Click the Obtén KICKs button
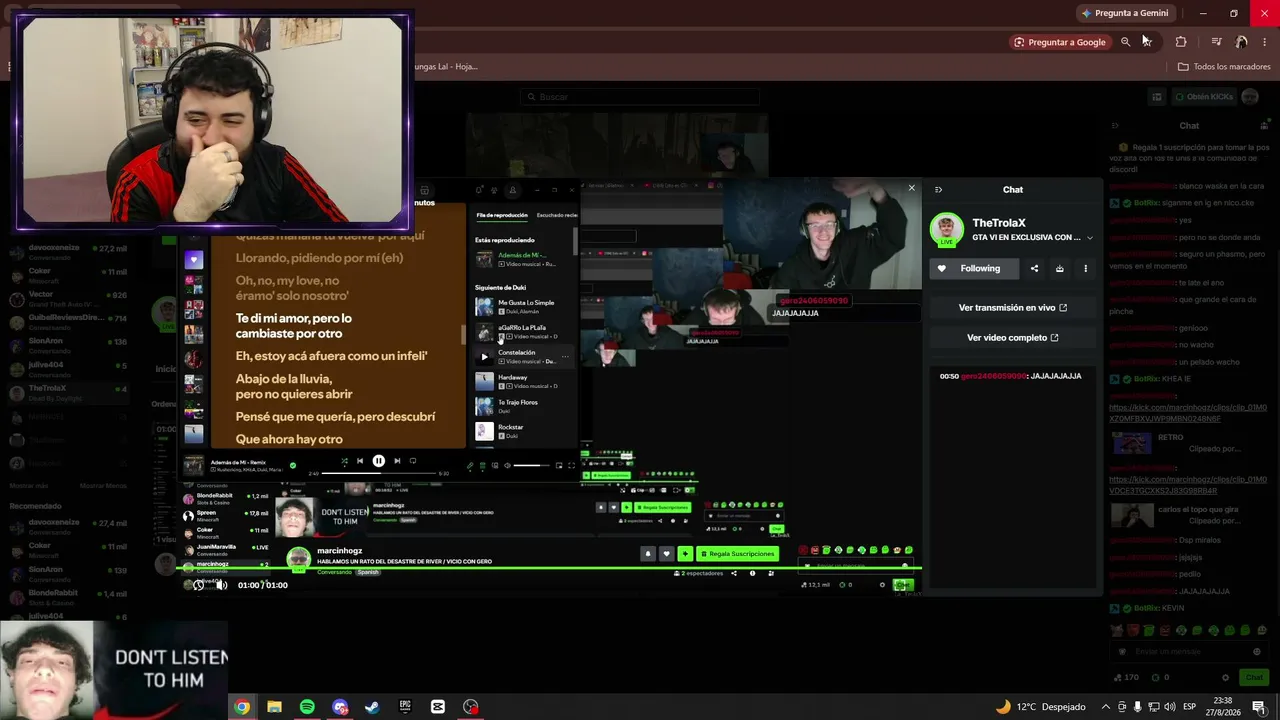Image resolution: width=1280 pixels, height=720 pixels. coord(1203,97)
